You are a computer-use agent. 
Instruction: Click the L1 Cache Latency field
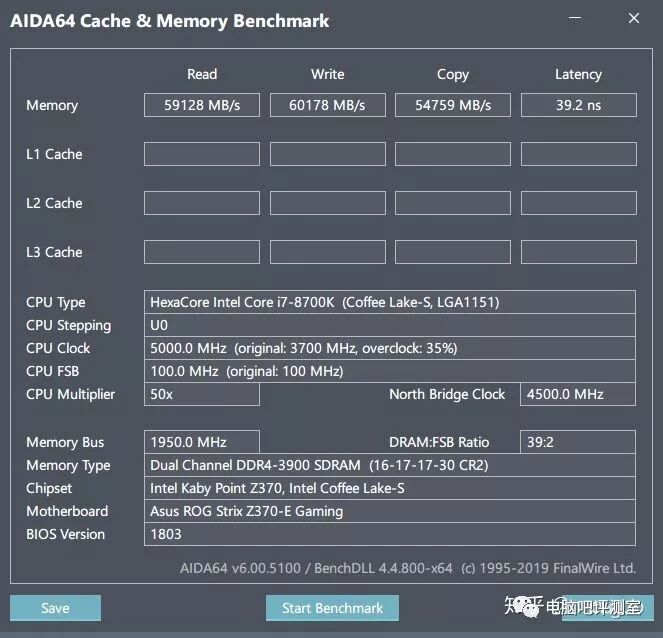[578, 154]
